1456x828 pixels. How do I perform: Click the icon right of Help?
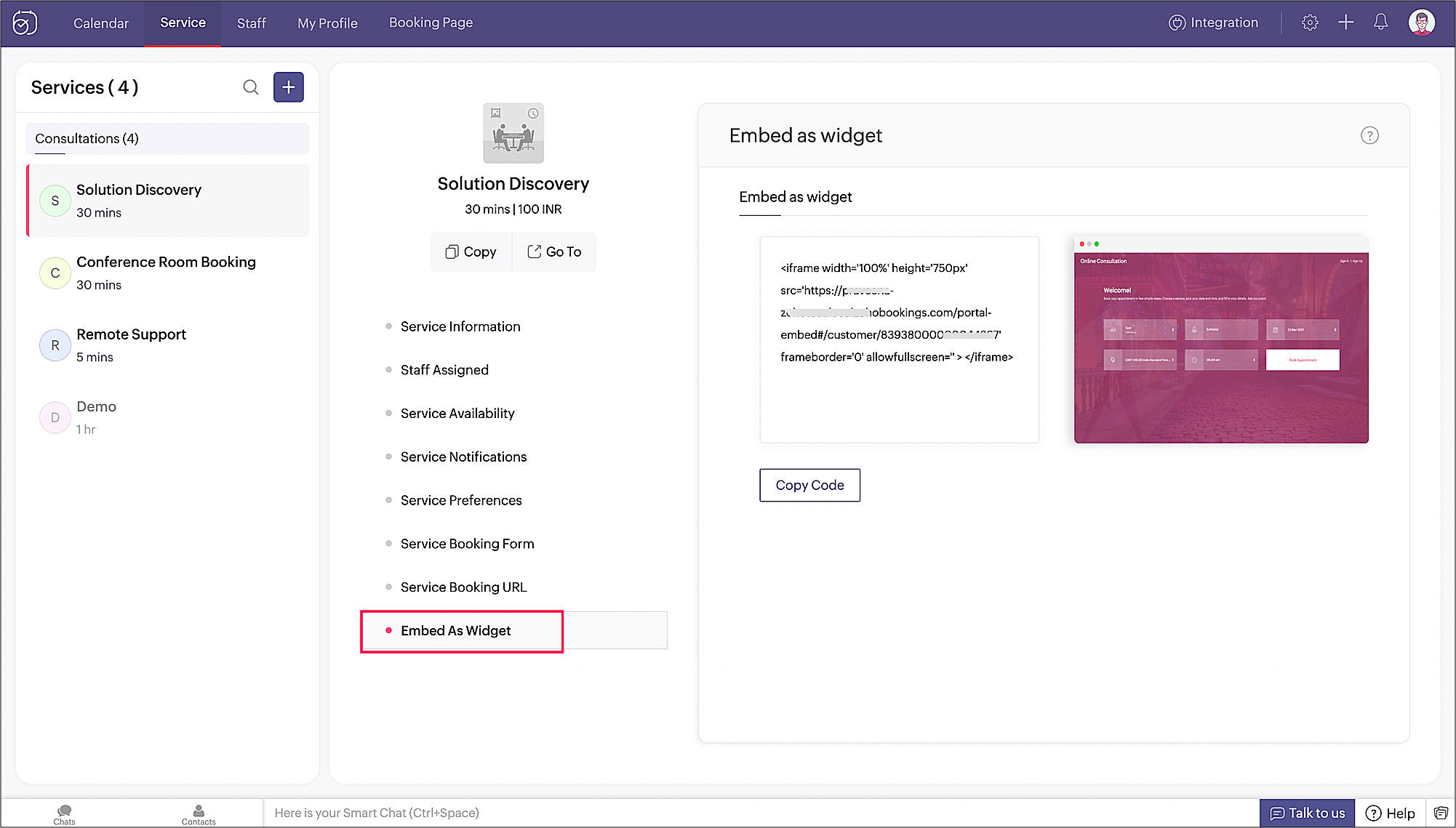coord(1441,813)
